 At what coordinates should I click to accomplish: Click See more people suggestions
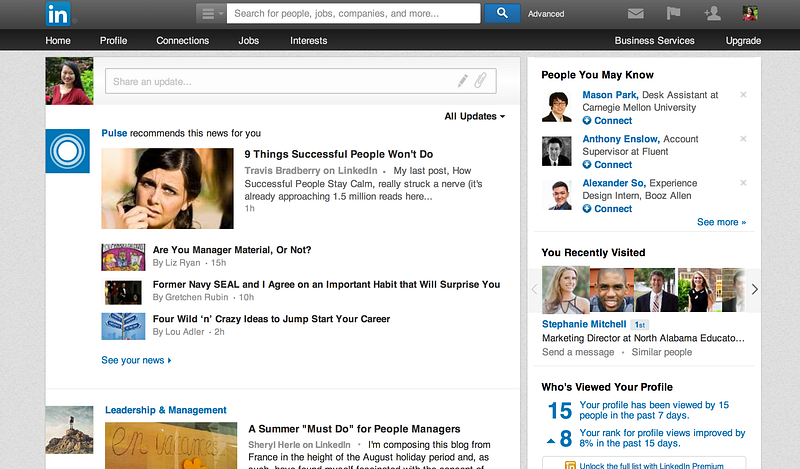[x=721, y=222]
